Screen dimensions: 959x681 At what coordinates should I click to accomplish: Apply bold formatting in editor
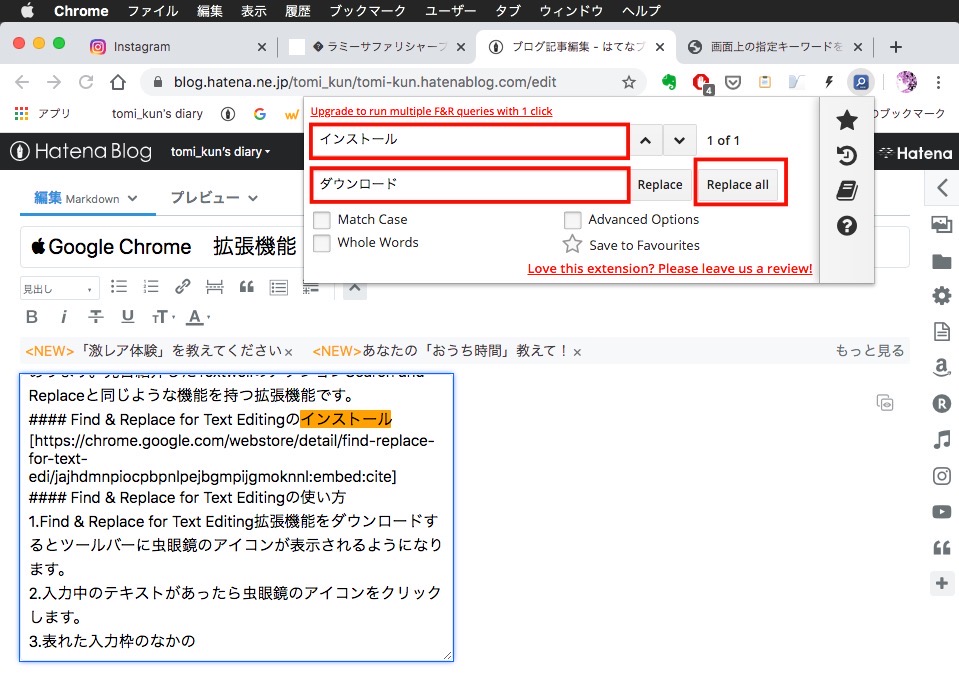[x=32, y=317]
